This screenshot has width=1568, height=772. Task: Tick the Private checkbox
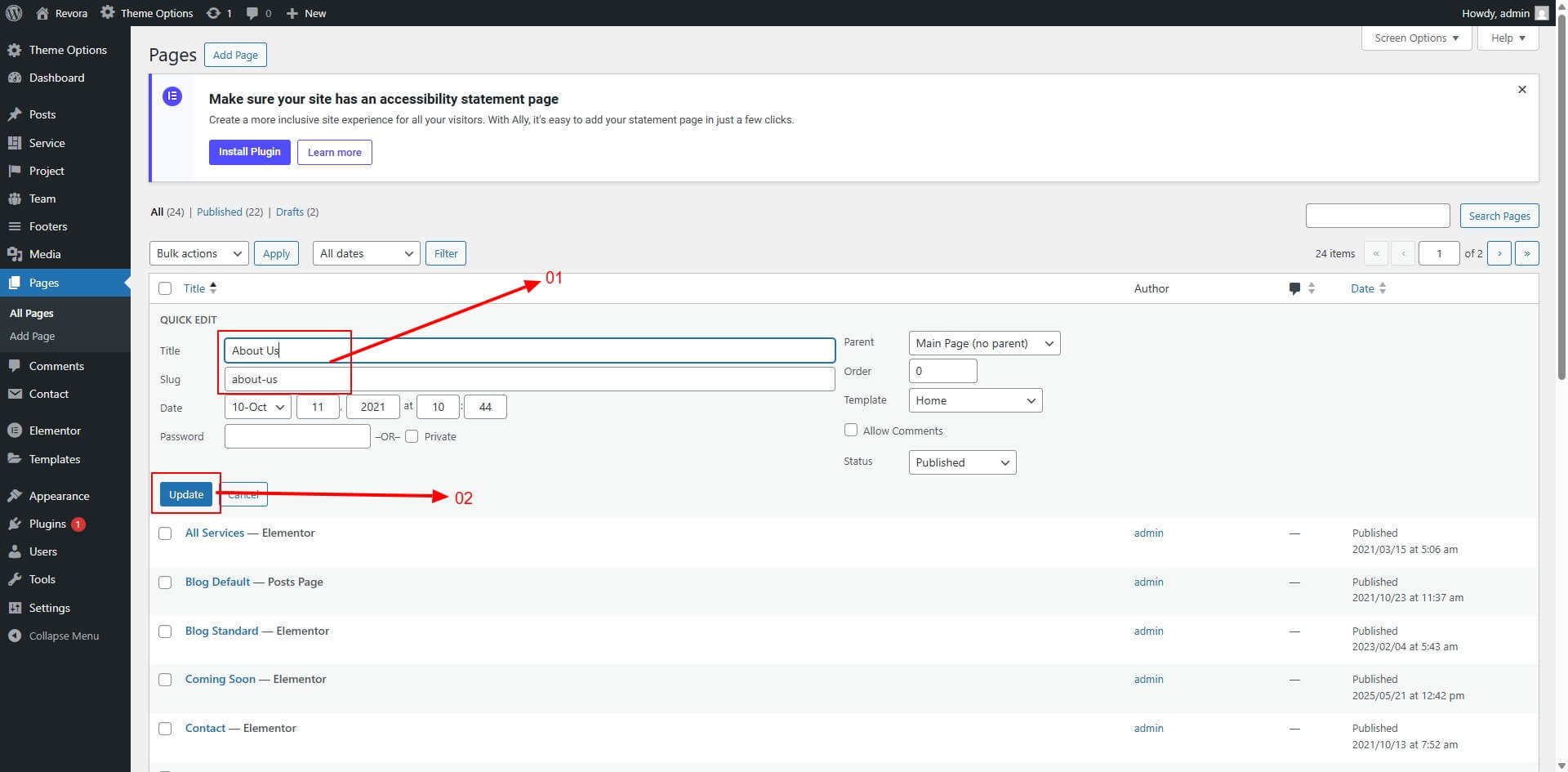click(x=412, y=436)
